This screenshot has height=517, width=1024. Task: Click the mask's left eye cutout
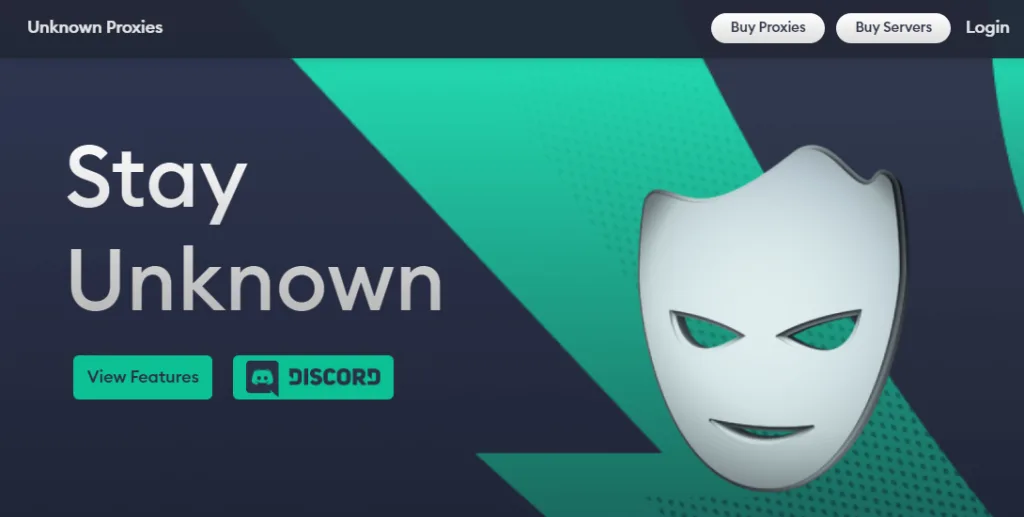coord(706,330)
